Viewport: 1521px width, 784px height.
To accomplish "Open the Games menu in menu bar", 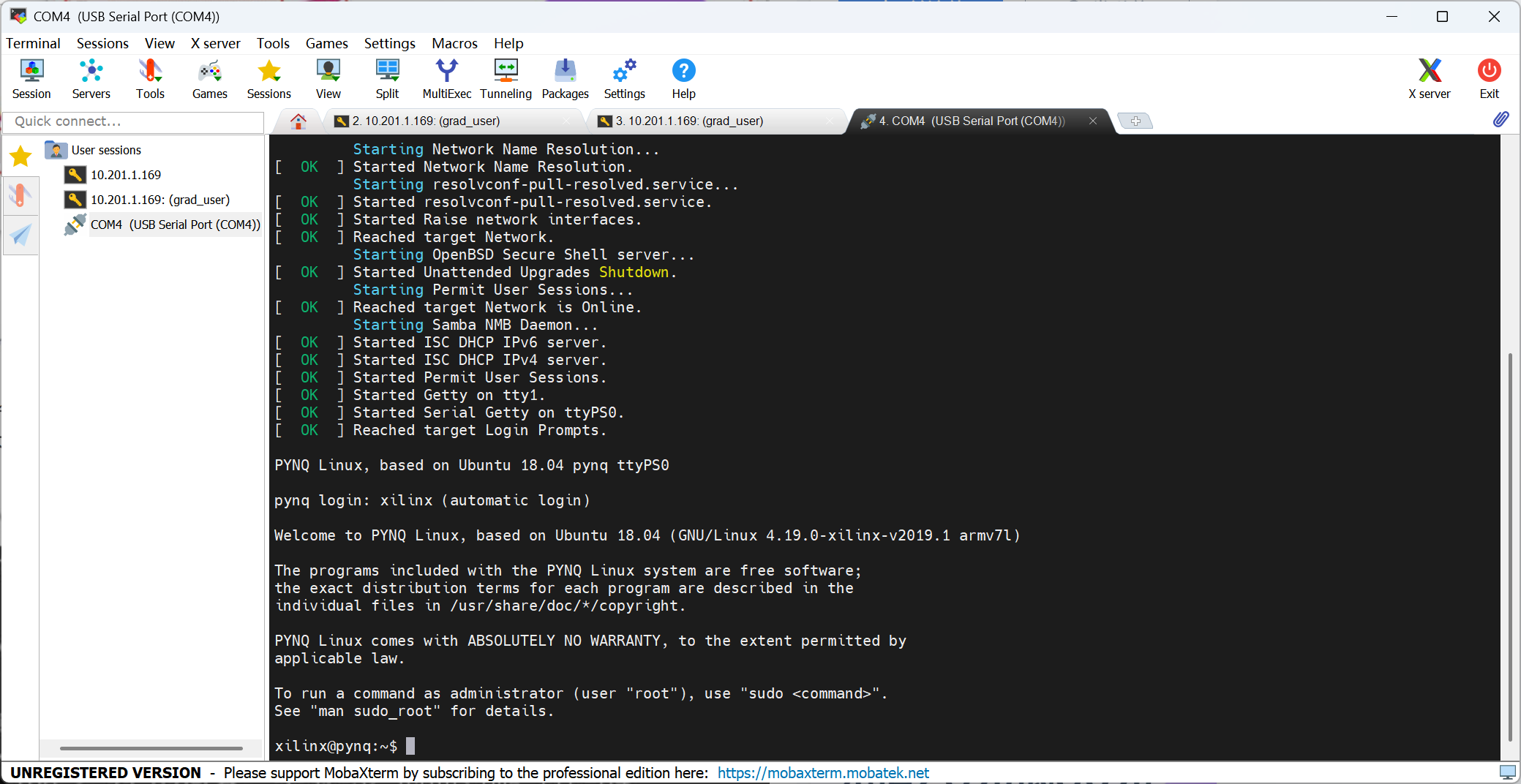I will (x=326, y=43).
